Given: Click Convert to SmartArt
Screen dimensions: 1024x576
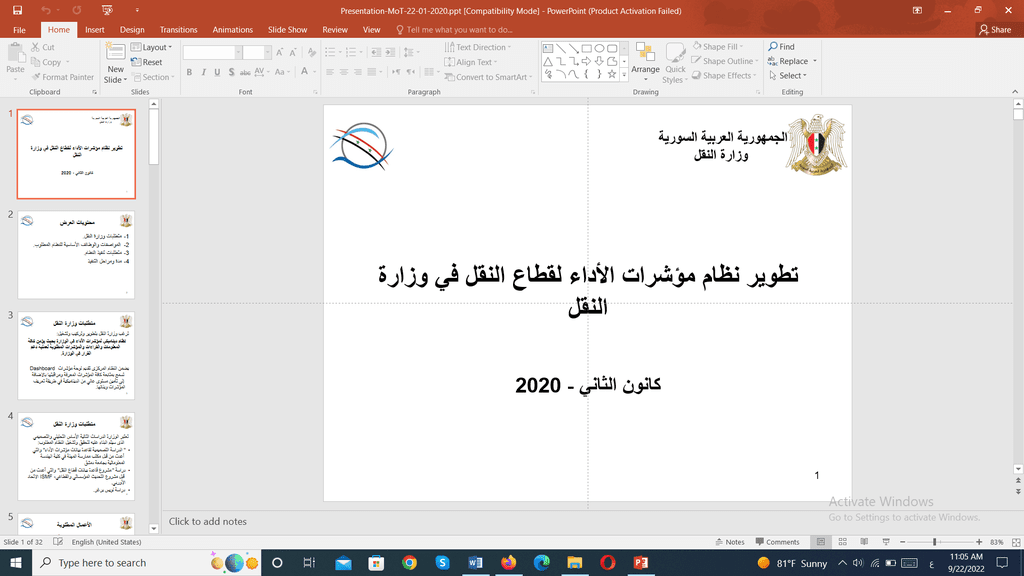Looking at the screenshot, I should tap(488, 77).
